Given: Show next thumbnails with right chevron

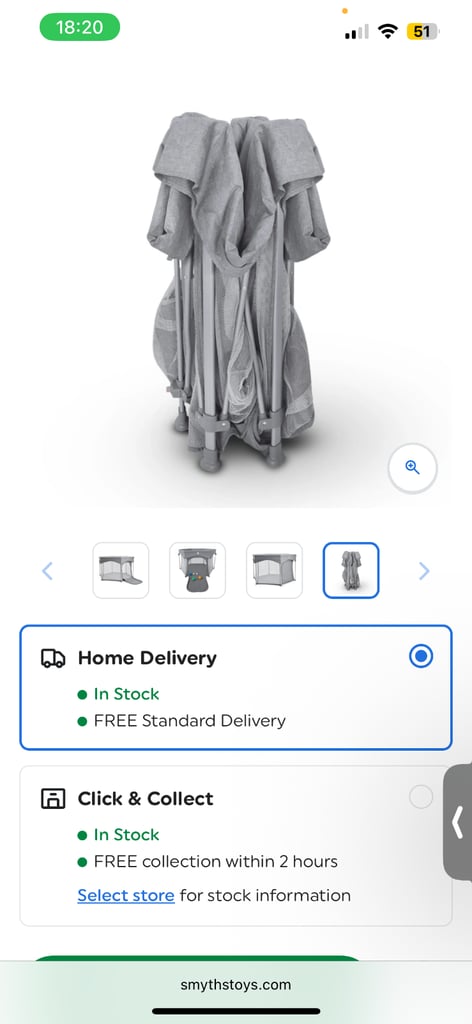Looking at the screenshot, I should 424,571.
